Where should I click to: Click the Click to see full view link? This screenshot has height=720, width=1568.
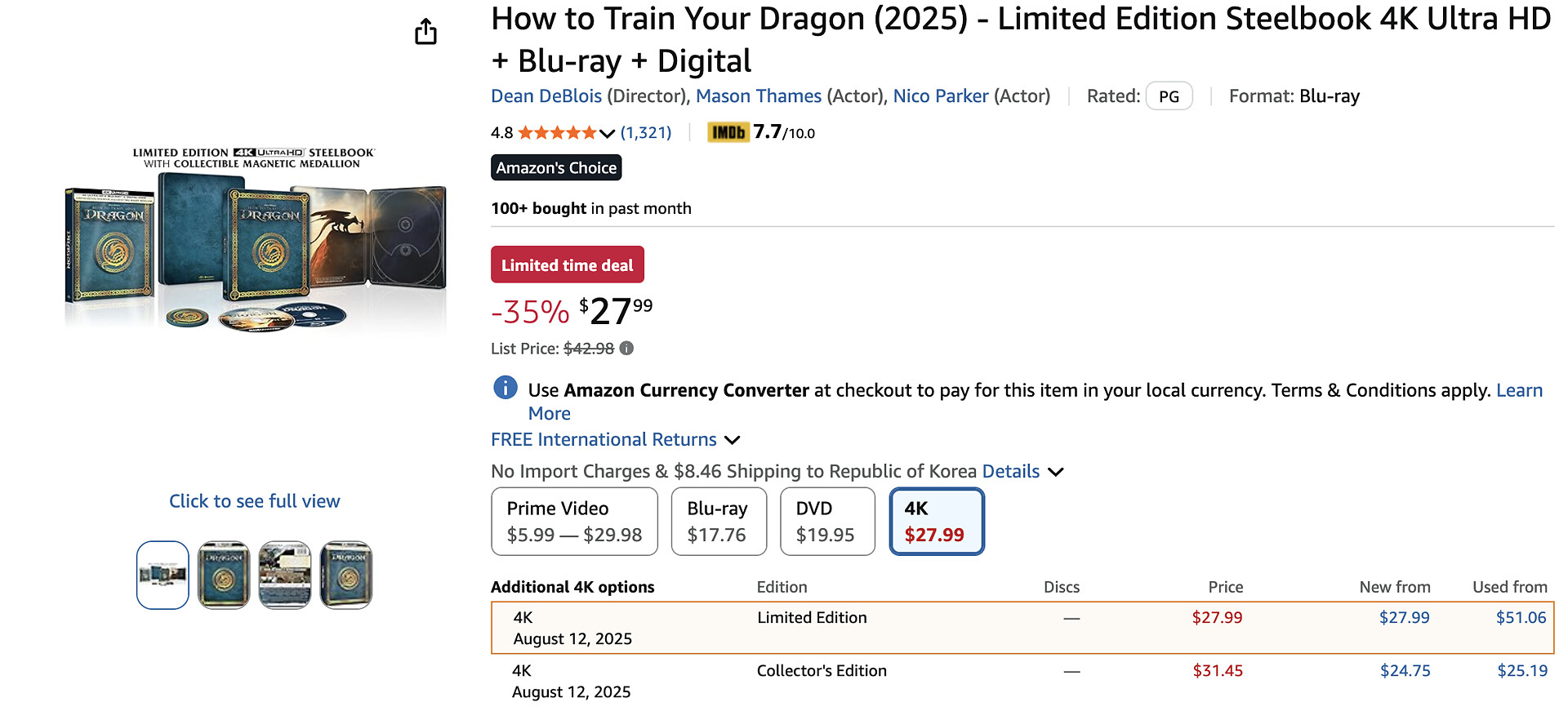point(254,501)
